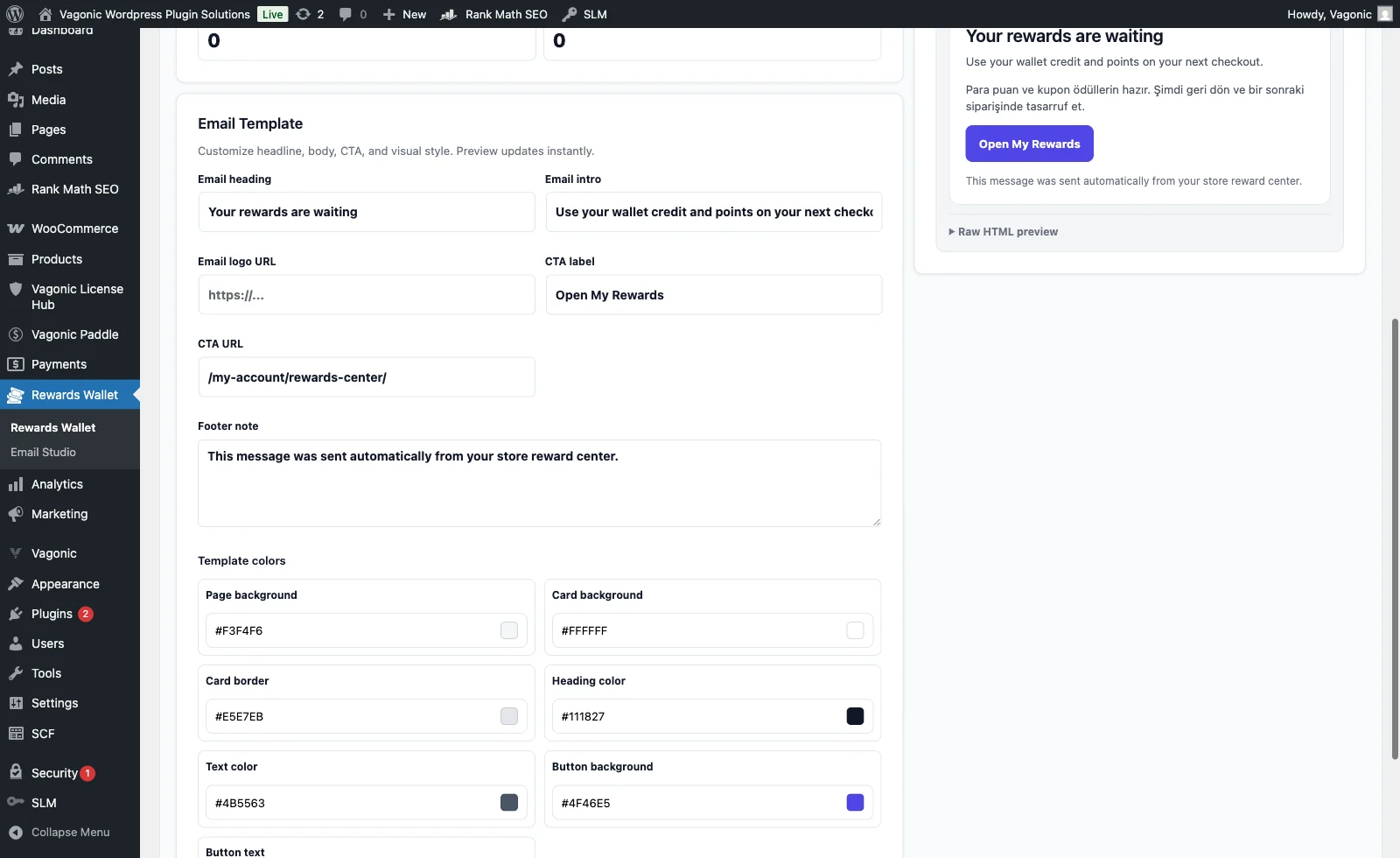
Task: Click the Open My Rewards button
Action: point(1029,144)
